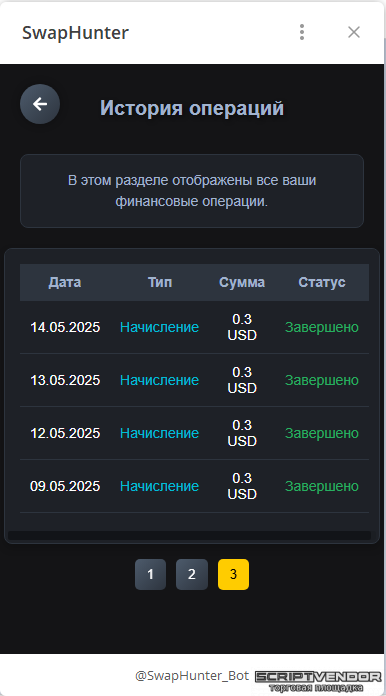Select the 13.05.2025 transaction date
Image resolution: width=386 pixels, height=696 pixels.
point(65,380)
